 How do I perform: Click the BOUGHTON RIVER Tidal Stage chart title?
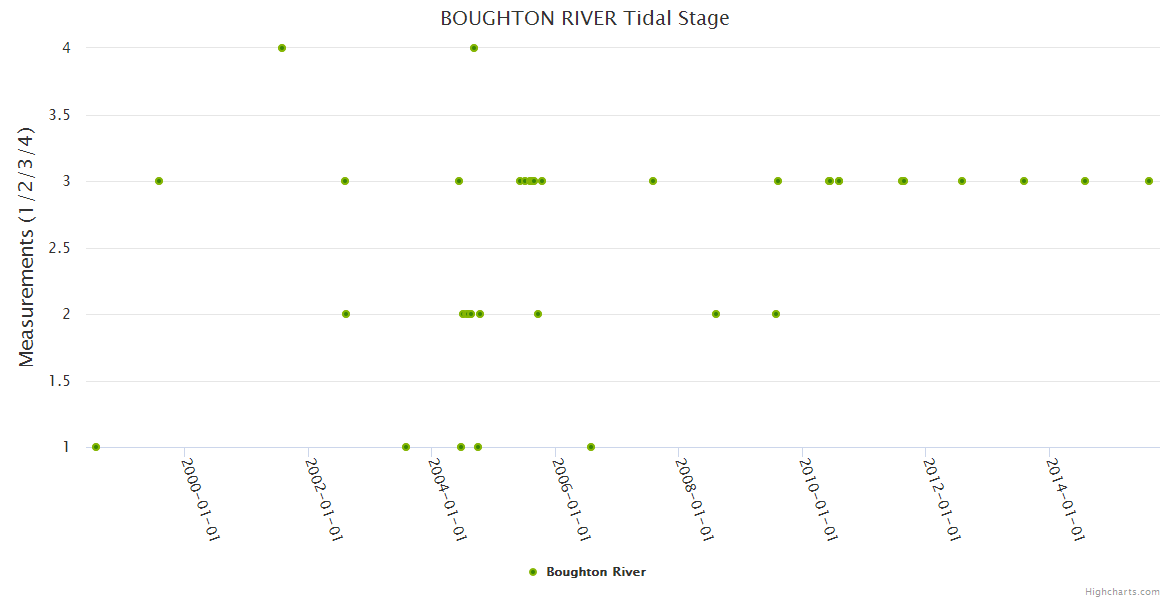(584, 19)
